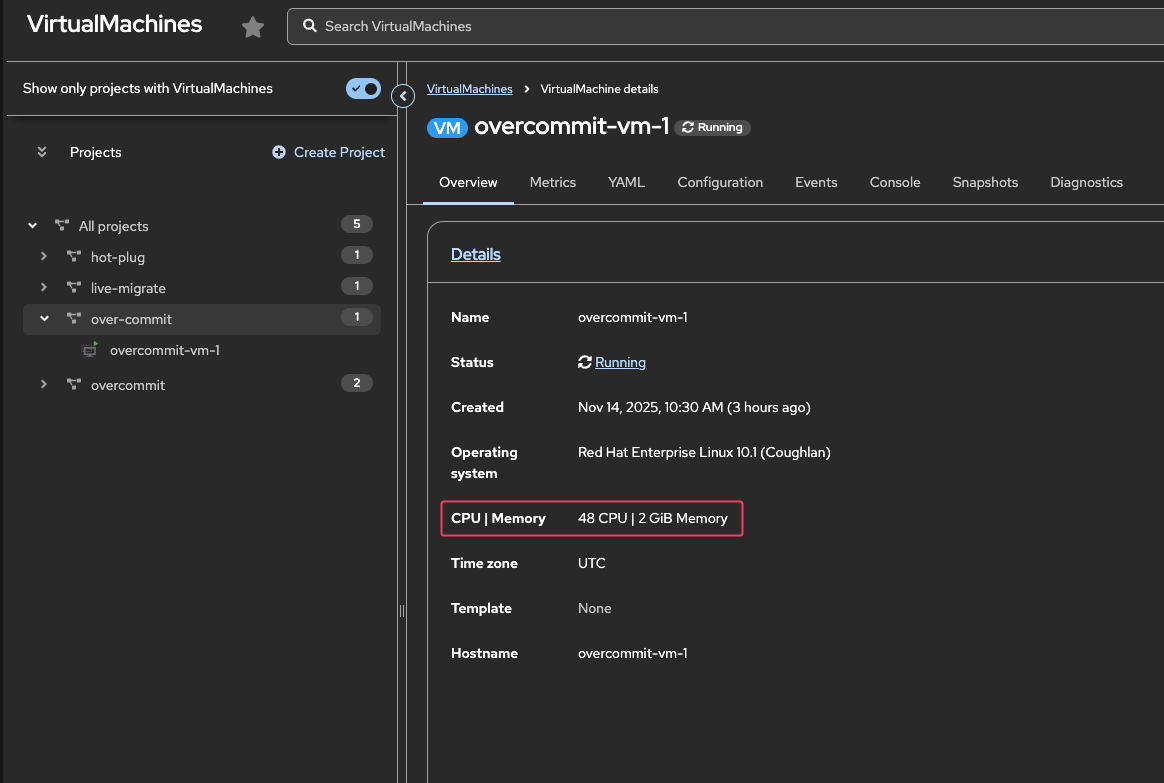Collapse the All projects tree
Screen dimensions: 1164x783
[x=33, y=226]
